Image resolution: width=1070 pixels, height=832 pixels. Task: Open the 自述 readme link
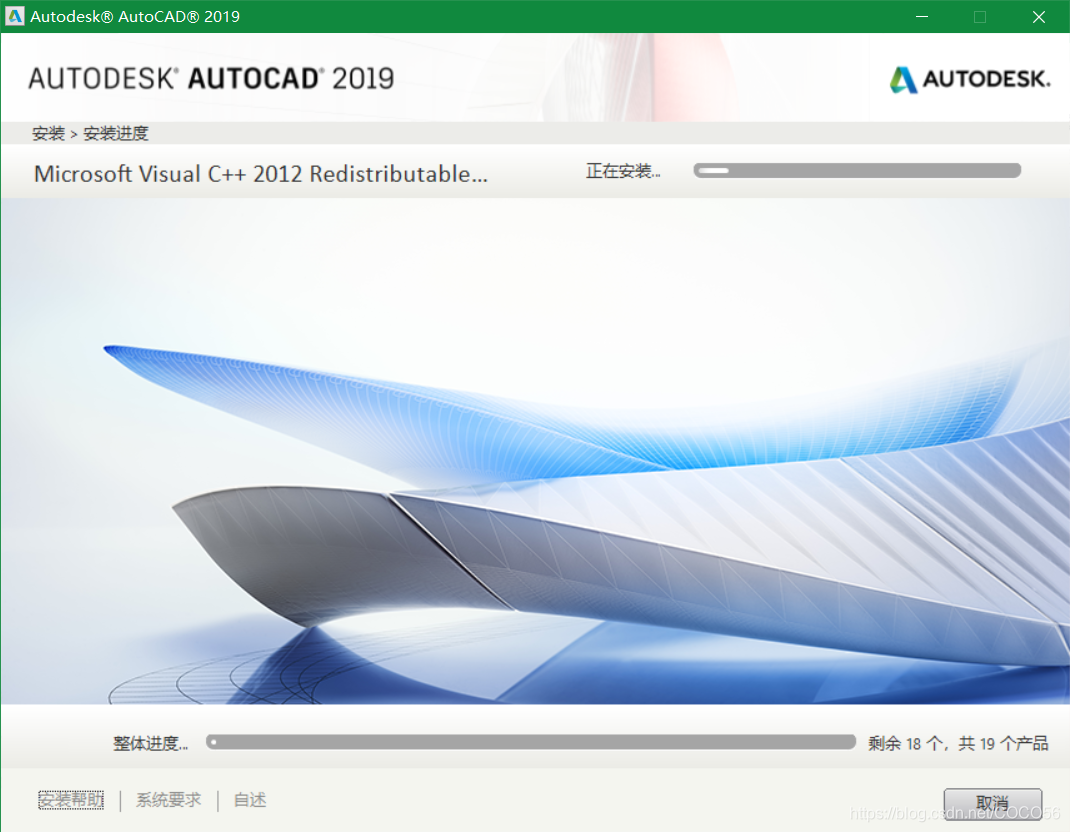coord(250,800)
